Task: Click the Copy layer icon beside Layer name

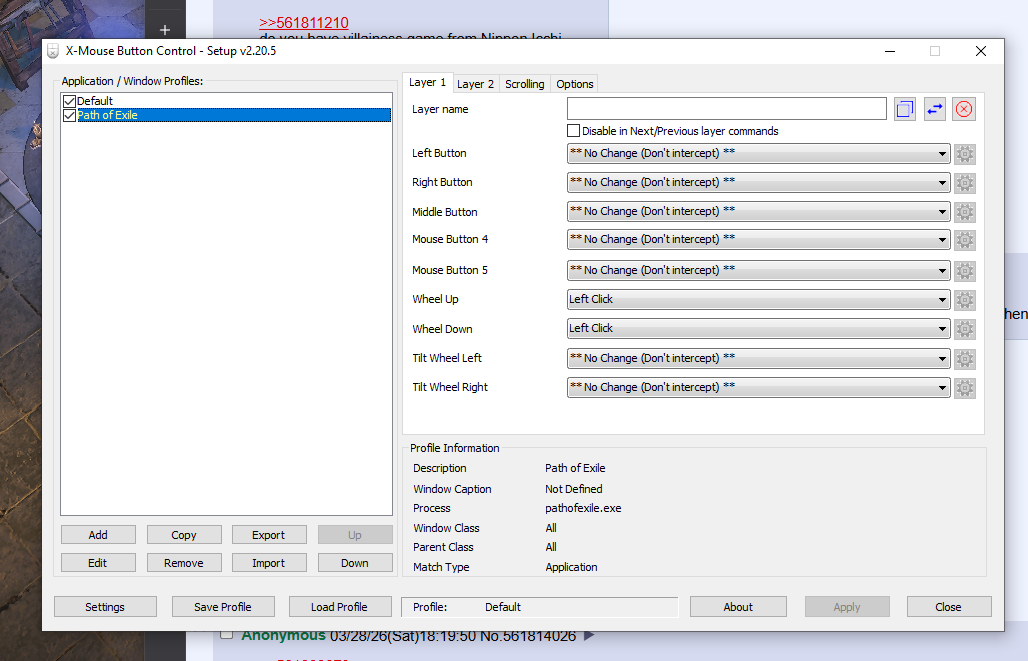Action: click(x=904, y=109)
